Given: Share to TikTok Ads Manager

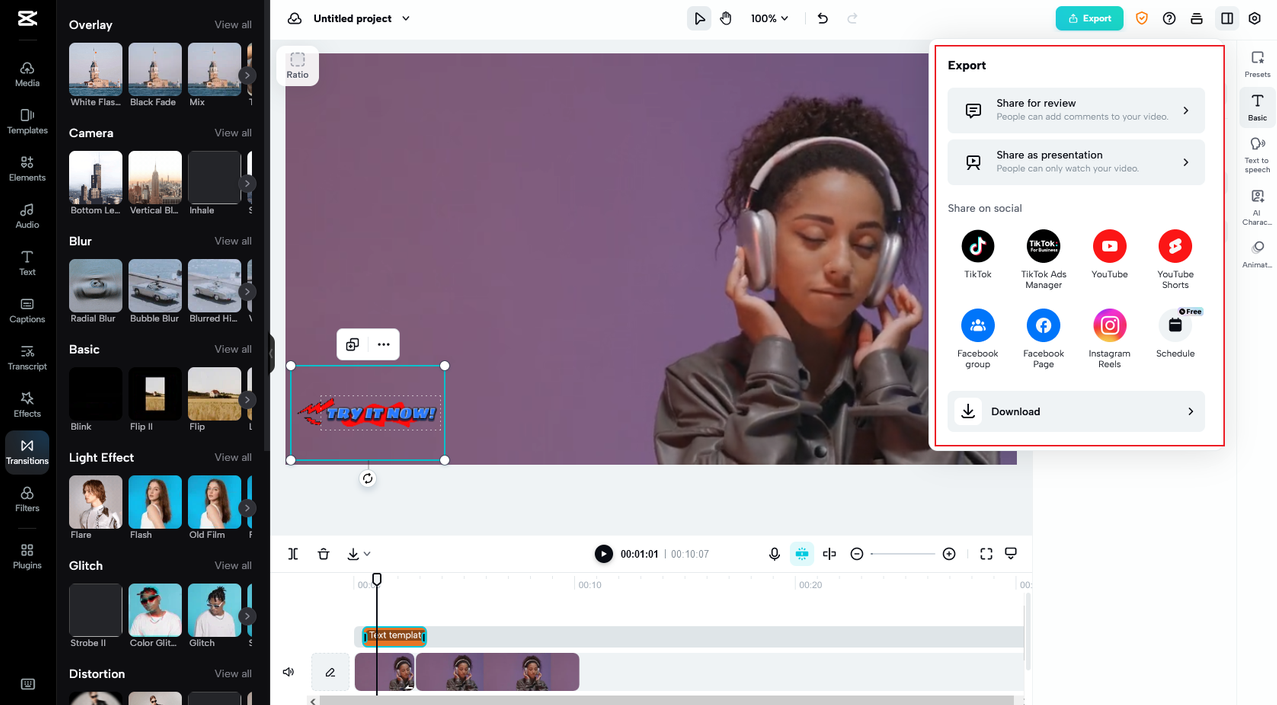Looking at the screenshot, I should click(x=1043, y=259).
